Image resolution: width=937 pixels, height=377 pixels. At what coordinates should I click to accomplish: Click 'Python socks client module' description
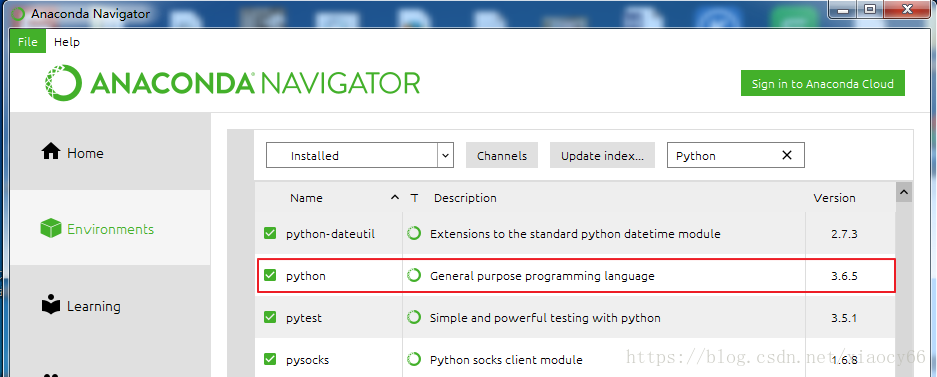[506, 360]
